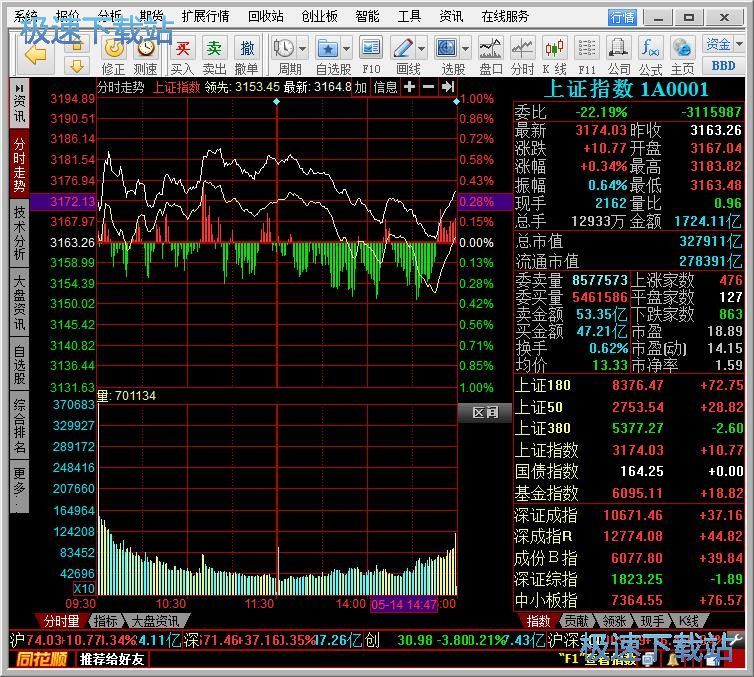Viewport: 754px width, 677px height.
Task: Open the F10 company data icon
Action: point(371,54)
